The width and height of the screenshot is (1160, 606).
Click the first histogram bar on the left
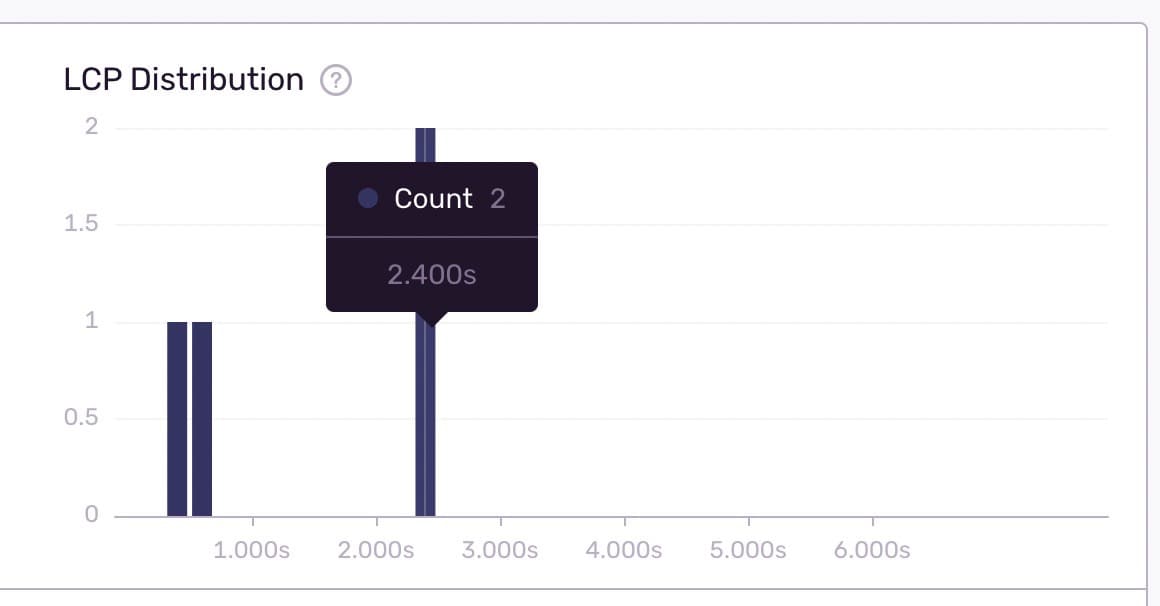(177, 418)
